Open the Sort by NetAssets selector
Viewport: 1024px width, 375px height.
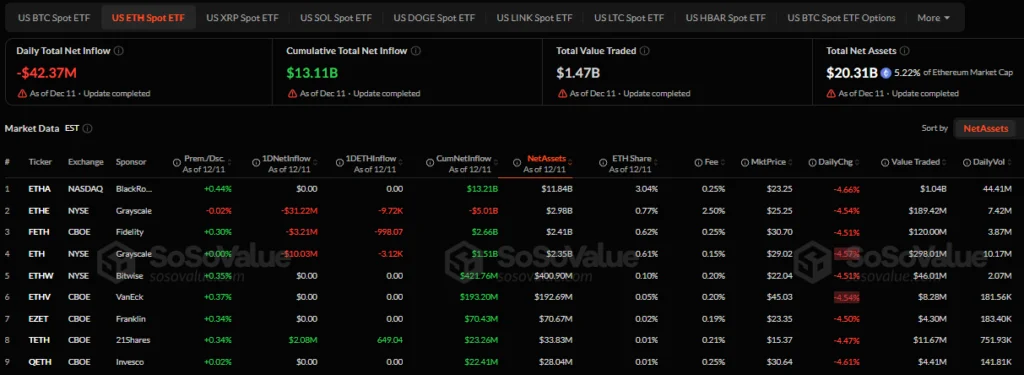coord(985,129)
